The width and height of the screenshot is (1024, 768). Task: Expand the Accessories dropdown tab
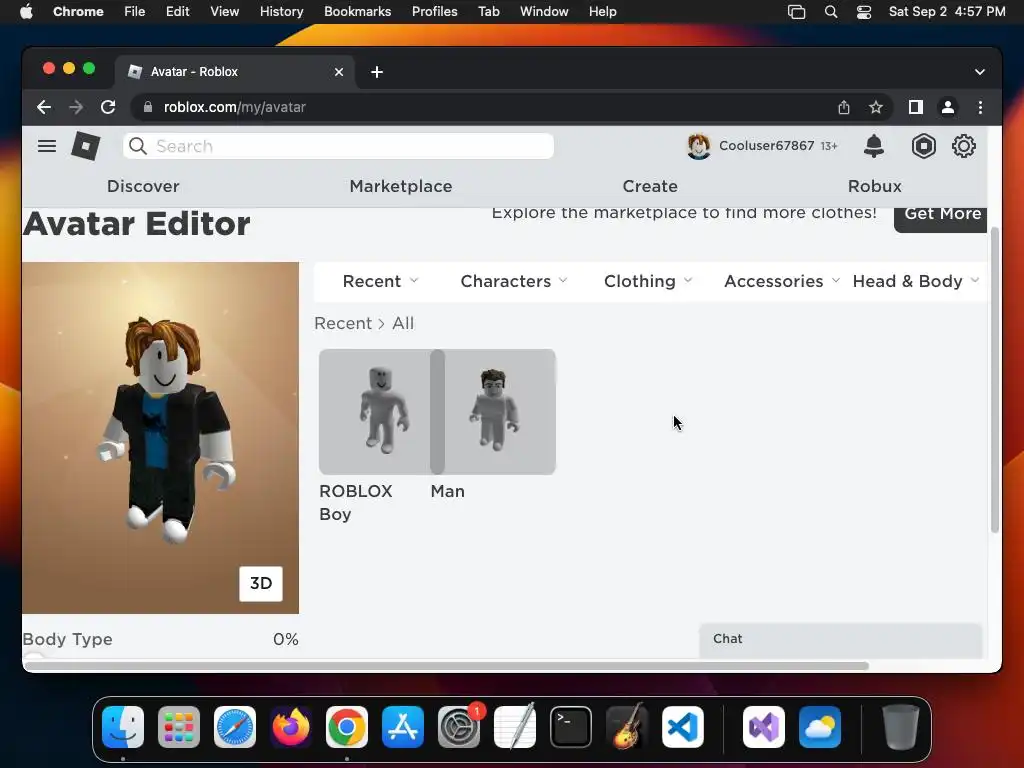(x=782, y=281)
